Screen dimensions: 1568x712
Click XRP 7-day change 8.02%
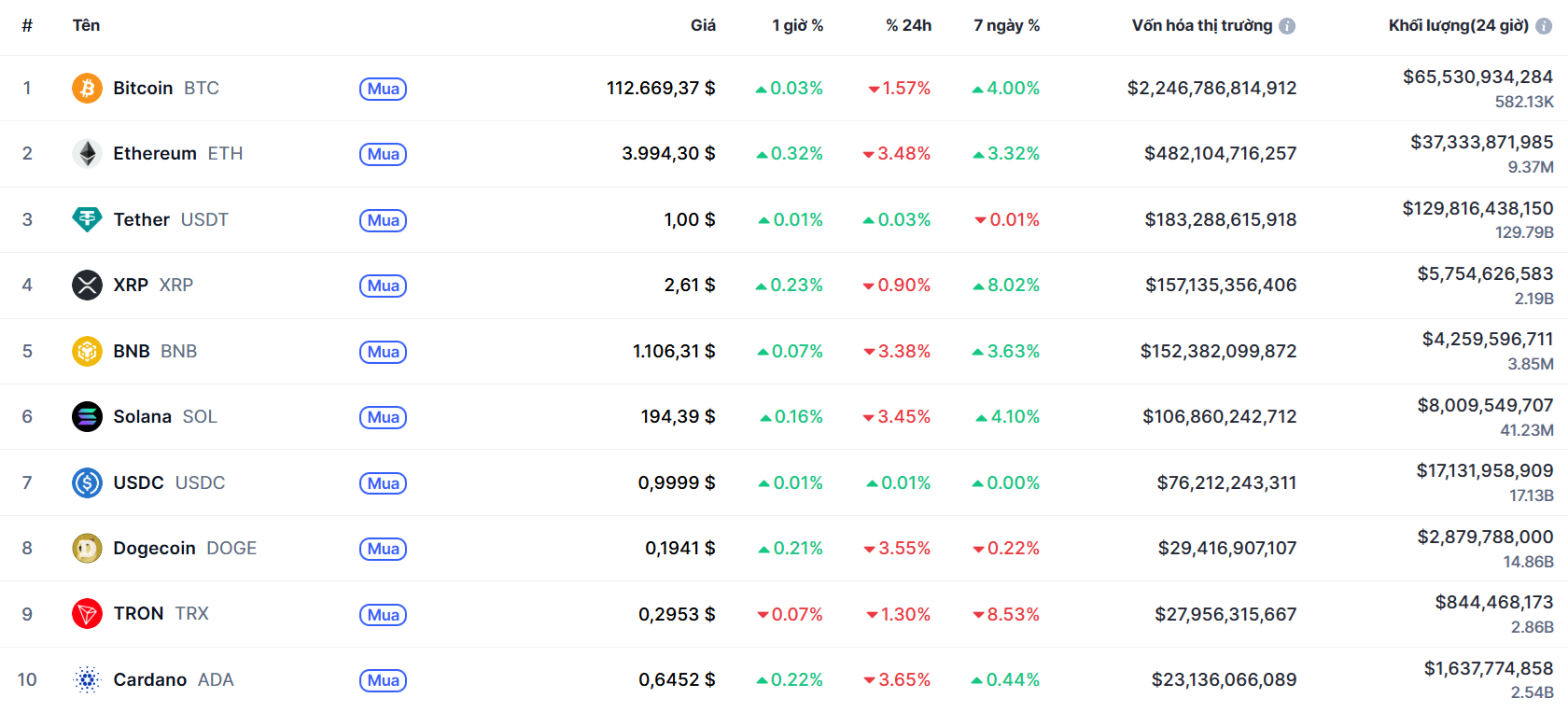click(1006, 285)
